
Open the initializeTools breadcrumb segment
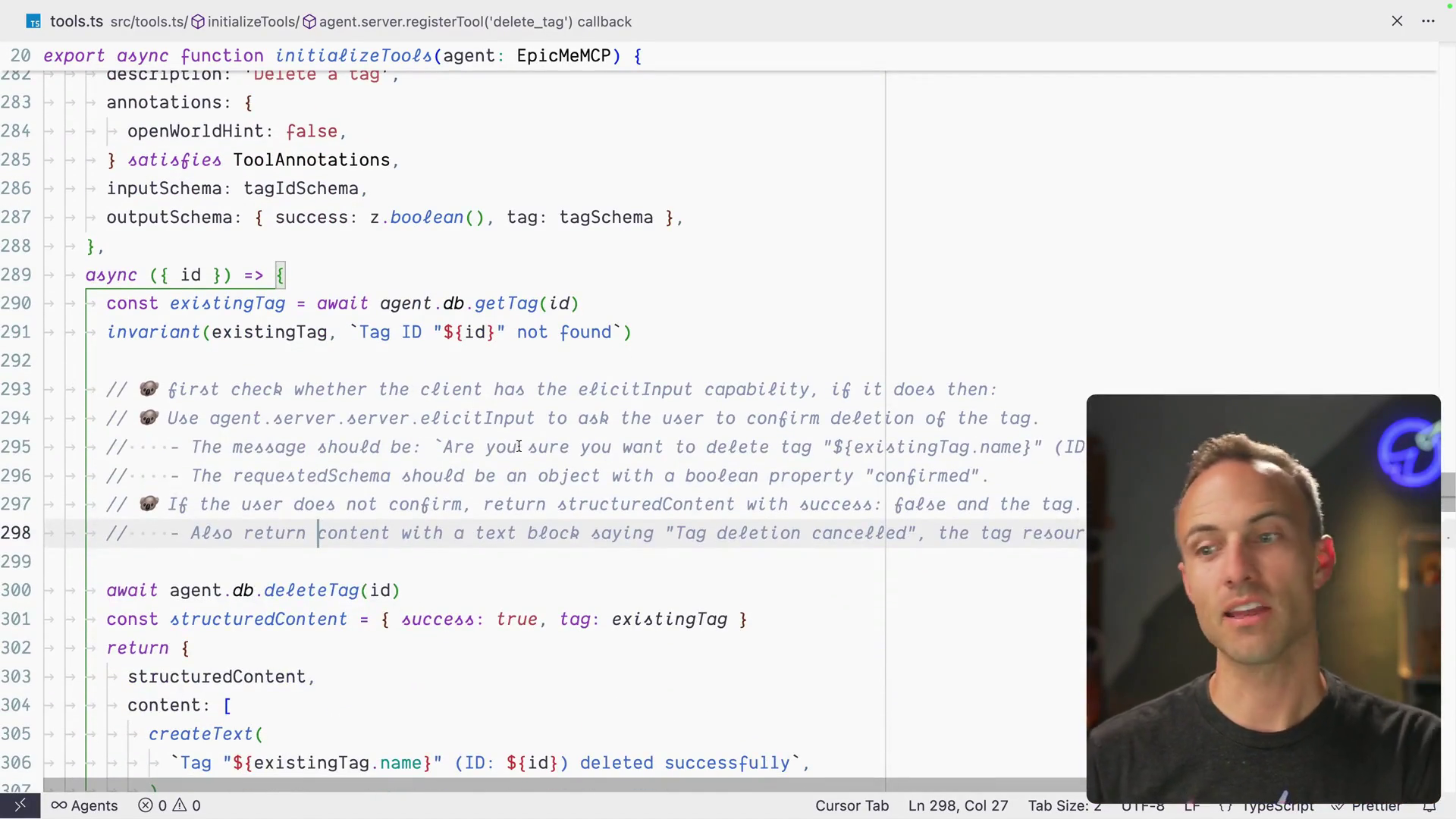point(253,22)
